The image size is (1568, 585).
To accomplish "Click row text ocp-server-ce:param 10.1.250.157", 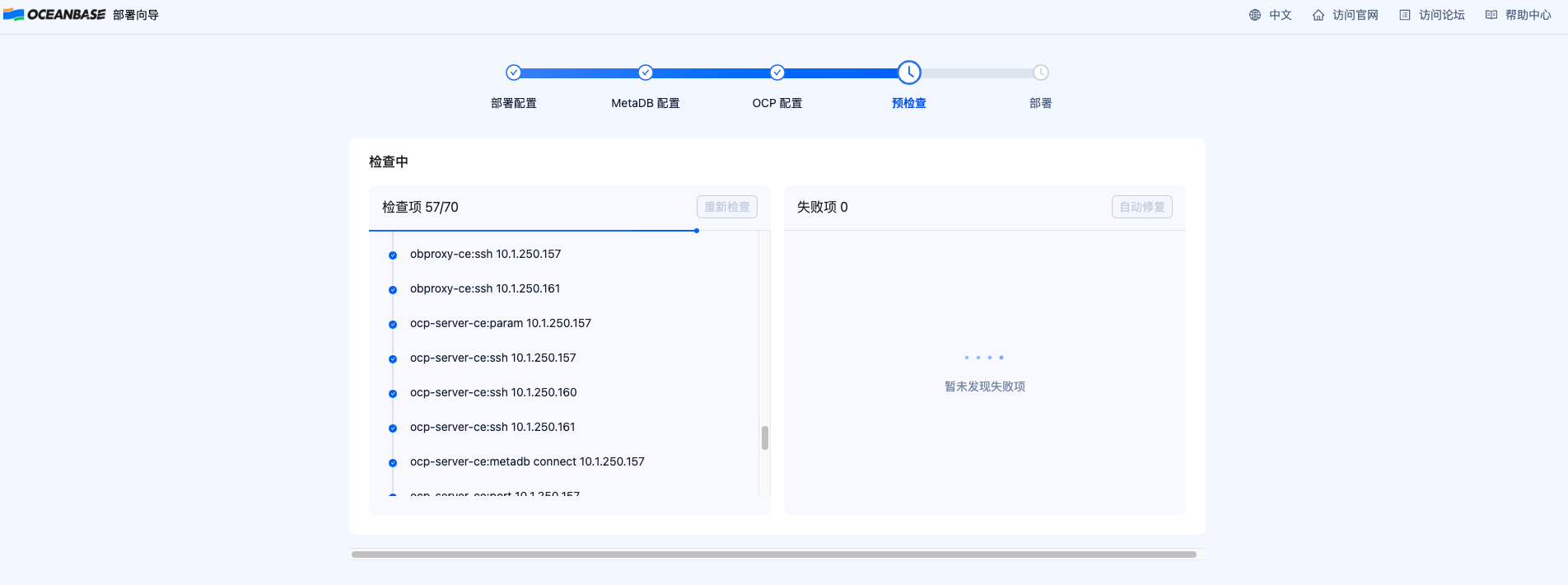I will point(501,323).
